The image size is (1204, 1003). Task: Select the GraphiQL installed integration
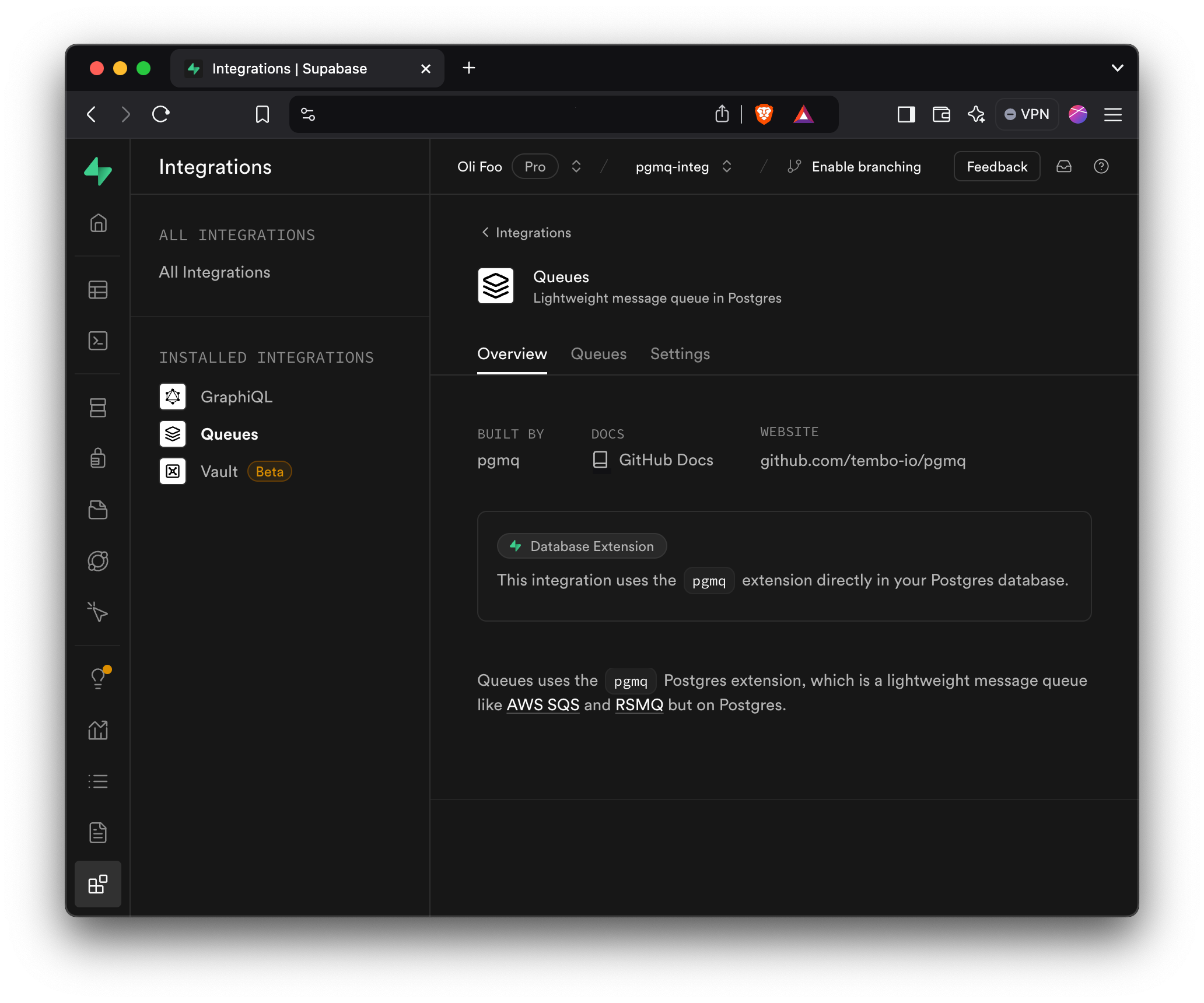coord(216,397)
